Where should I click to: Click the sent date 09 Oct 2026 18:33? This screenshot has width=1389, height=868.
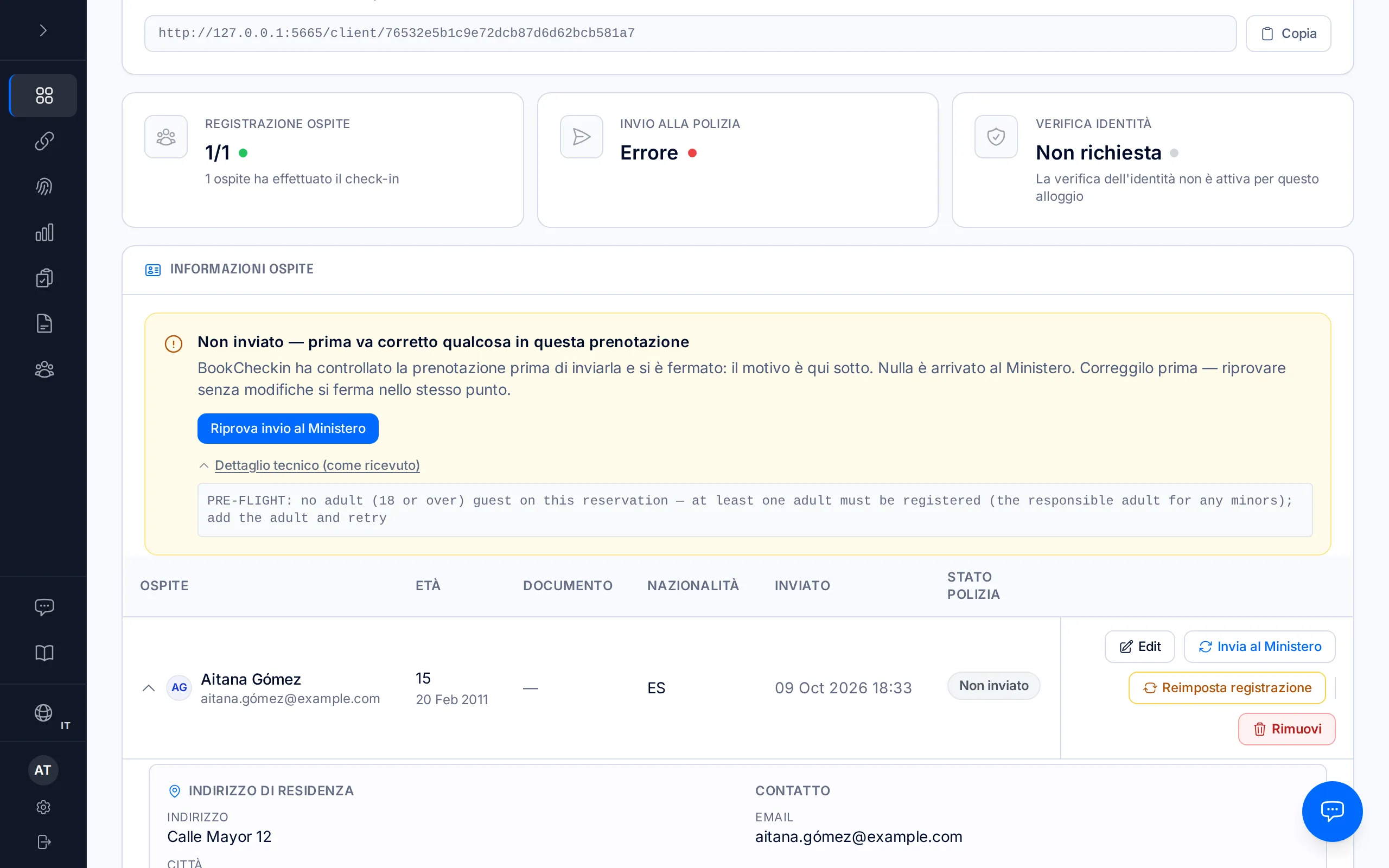(x=843, y=688)
